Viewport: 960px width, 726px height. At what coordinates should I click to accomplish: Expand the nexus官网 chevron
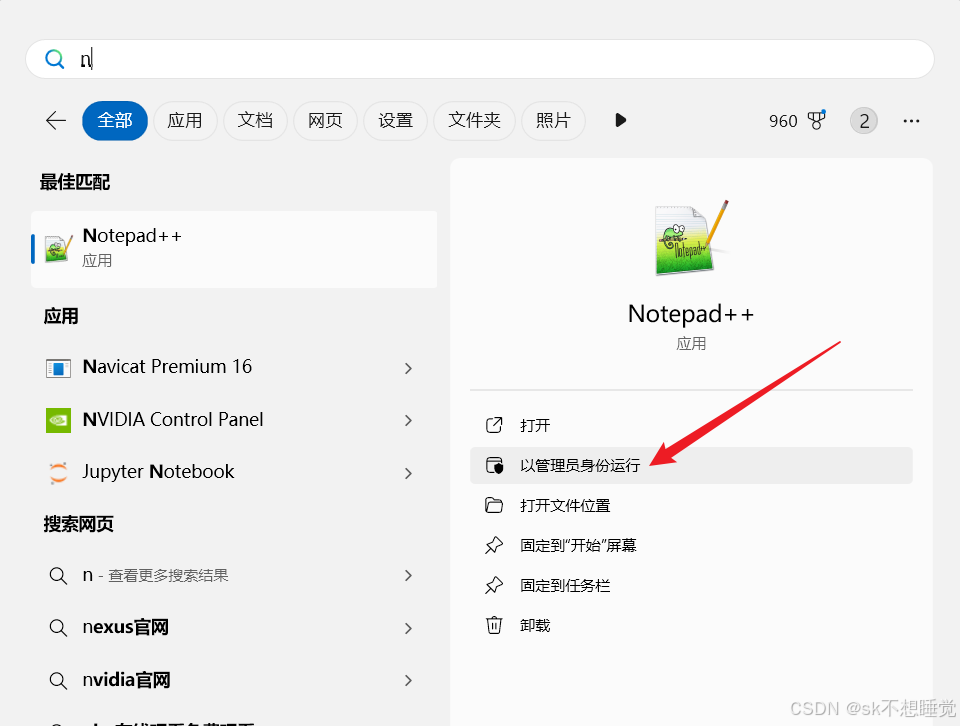[x=408, y=628]
